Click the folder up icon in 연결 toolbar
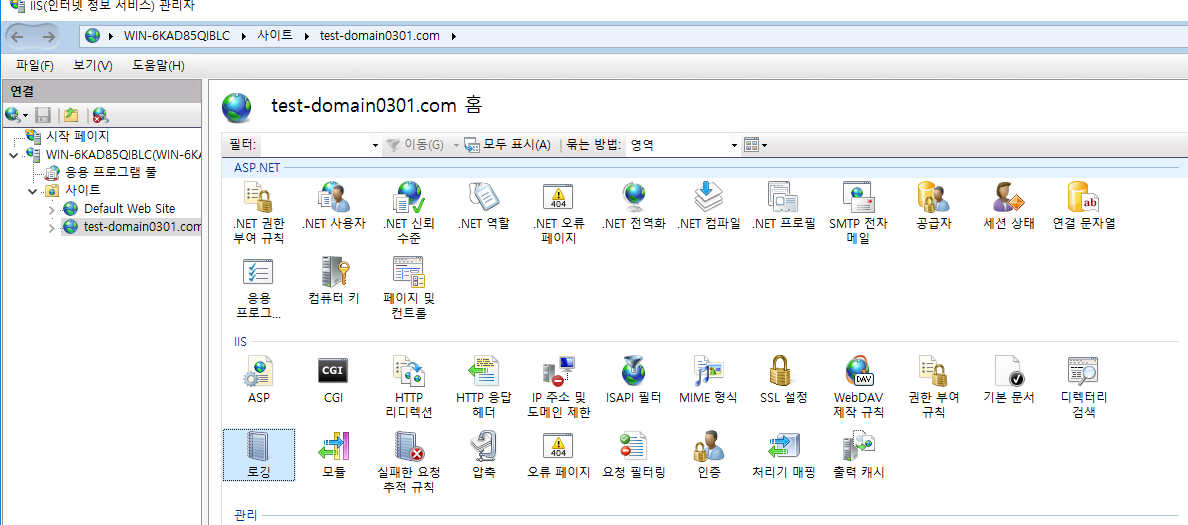 pos(71,115)
